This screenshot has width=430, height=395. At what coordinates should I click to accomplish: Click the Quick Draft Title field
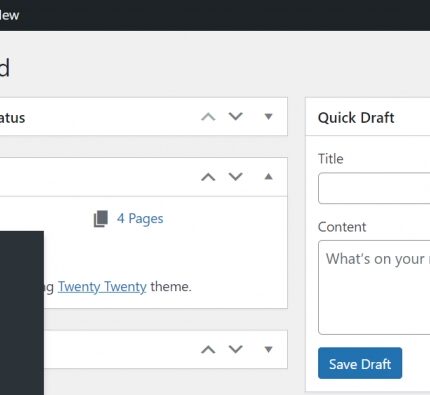[374, 188]
